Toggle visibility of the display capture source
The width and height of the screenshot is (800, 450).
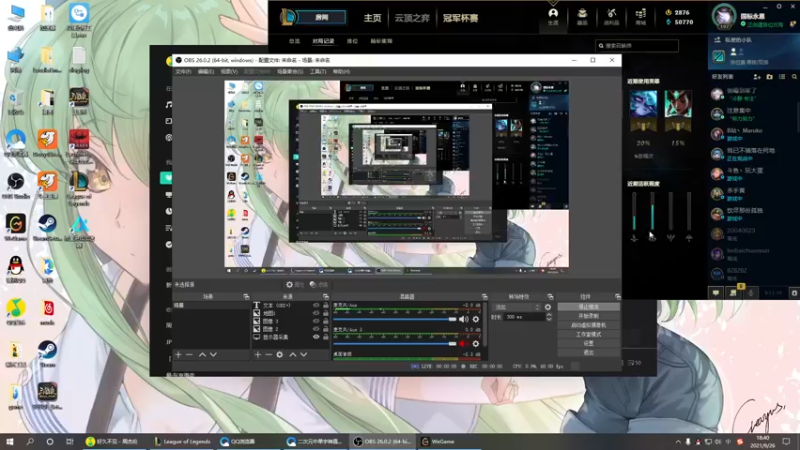[x=316, y=337]
